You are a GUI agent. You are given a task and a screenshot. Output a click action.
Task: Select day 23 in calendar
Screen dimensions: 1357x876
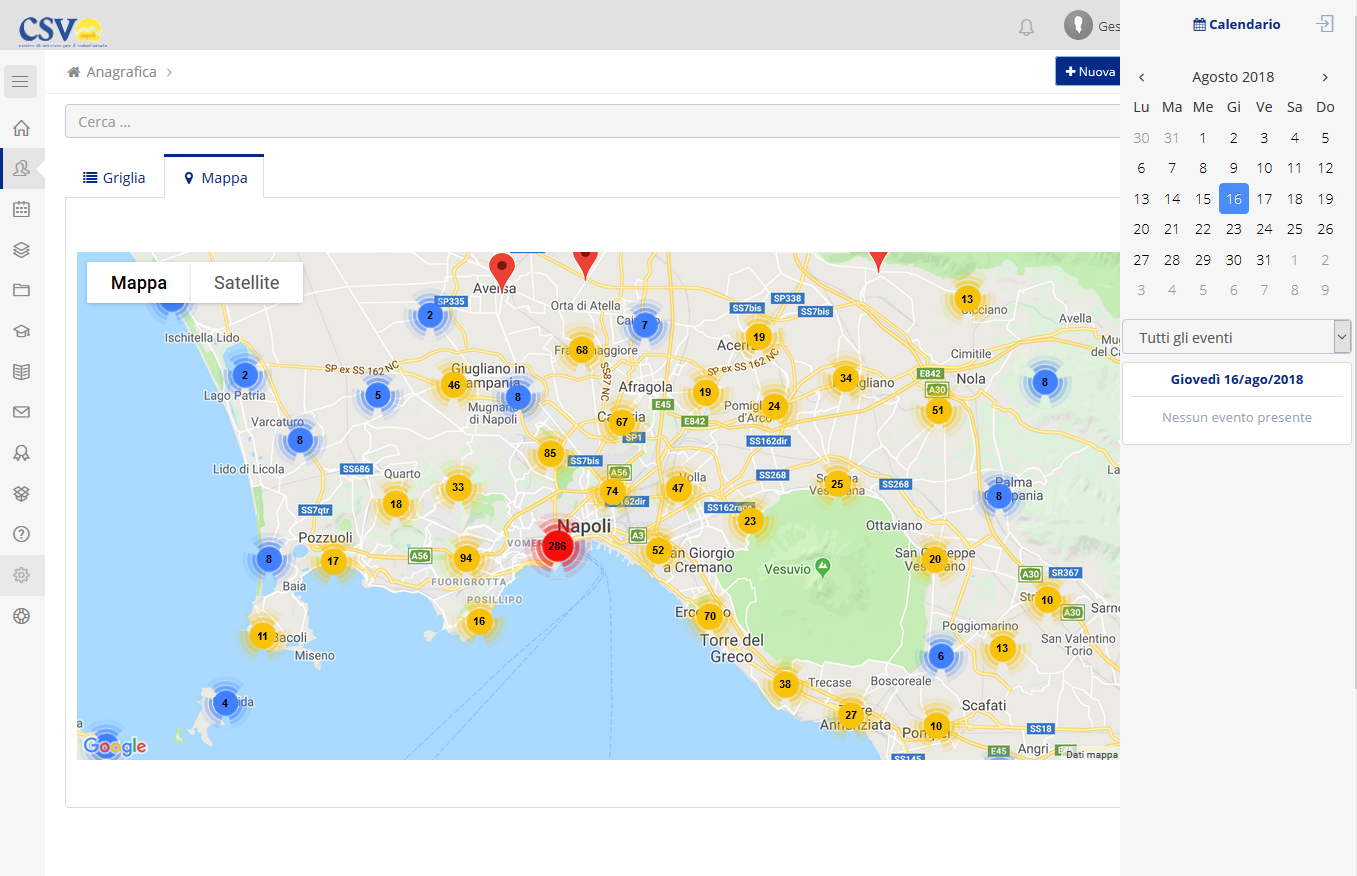pos(1234,229)
